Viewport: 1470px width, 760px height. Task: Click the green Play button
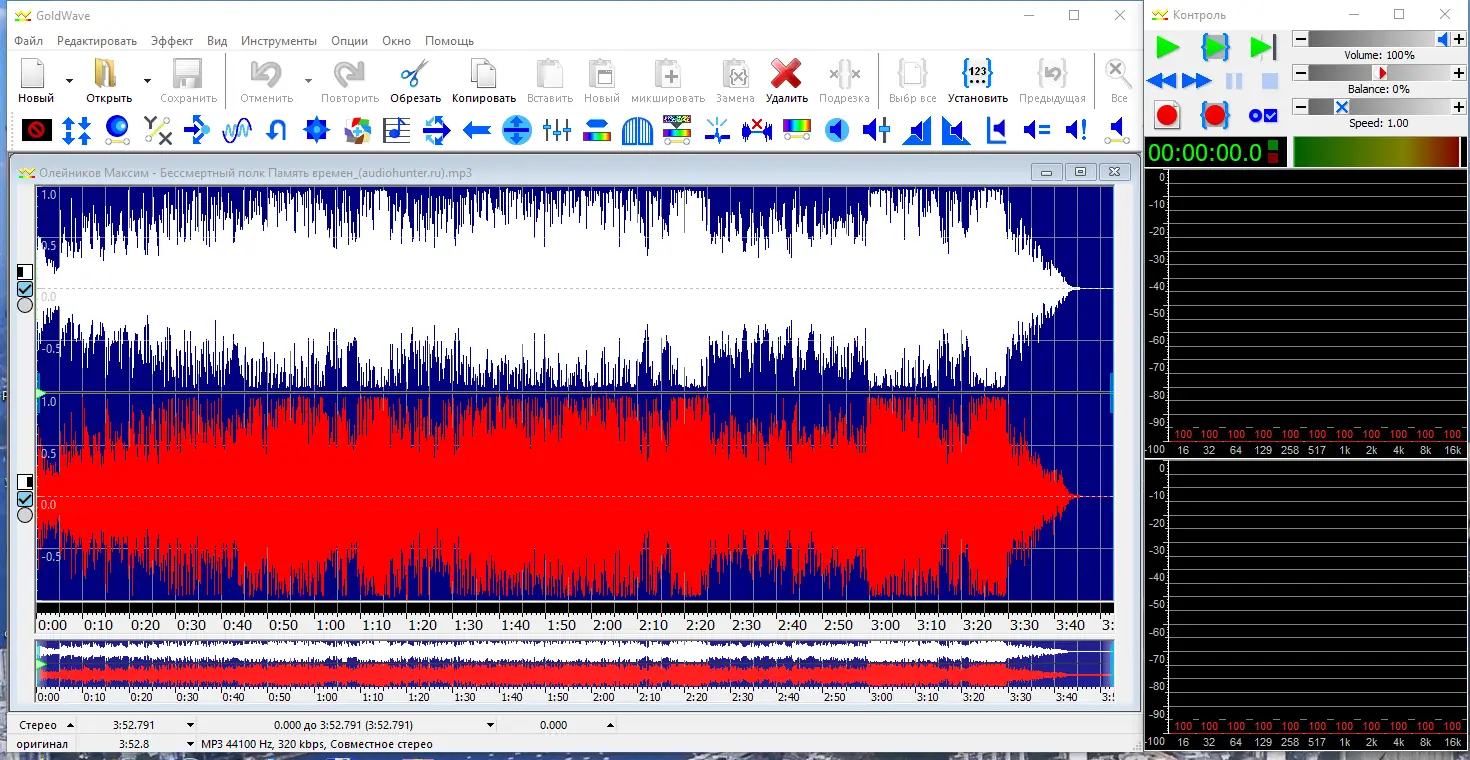[x=1166, y=47]
